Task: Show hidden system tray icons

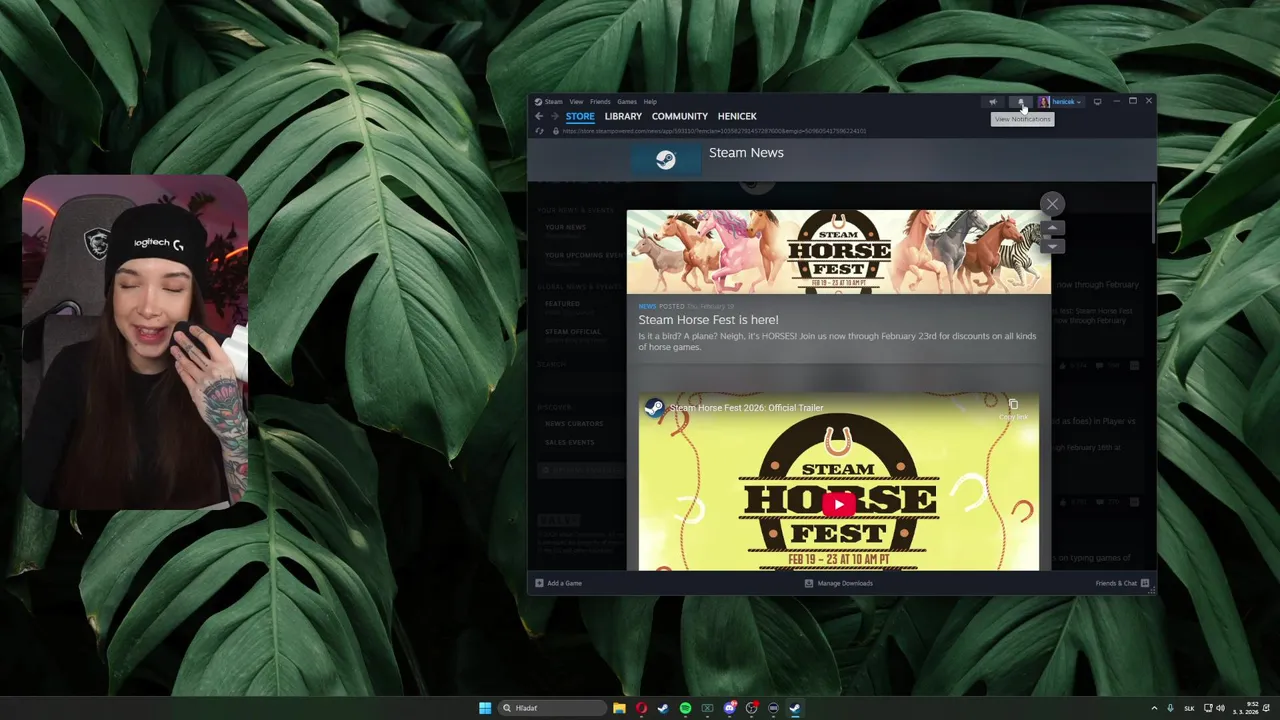Action: pyautogui.click(x=1154, y=708)
